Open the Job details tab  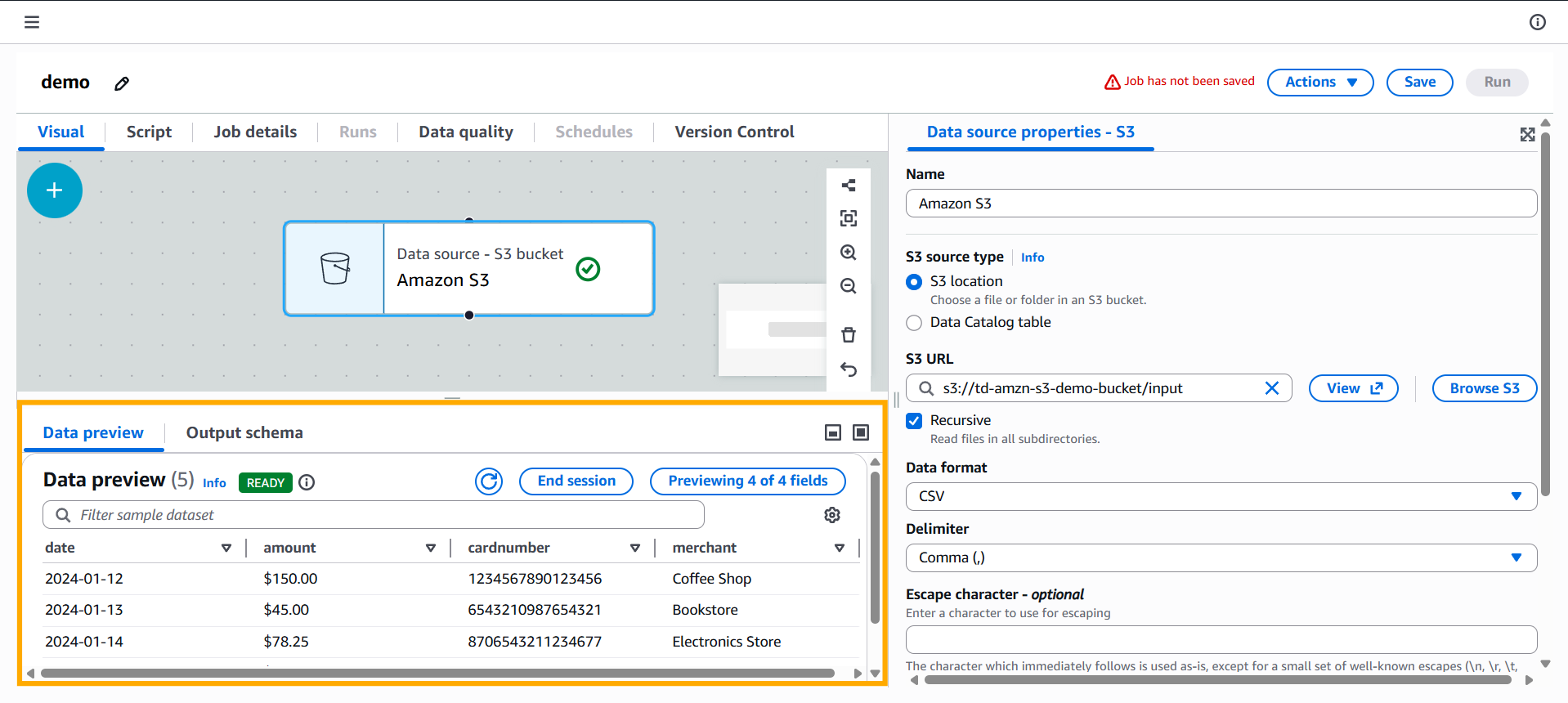pos(255,132)
